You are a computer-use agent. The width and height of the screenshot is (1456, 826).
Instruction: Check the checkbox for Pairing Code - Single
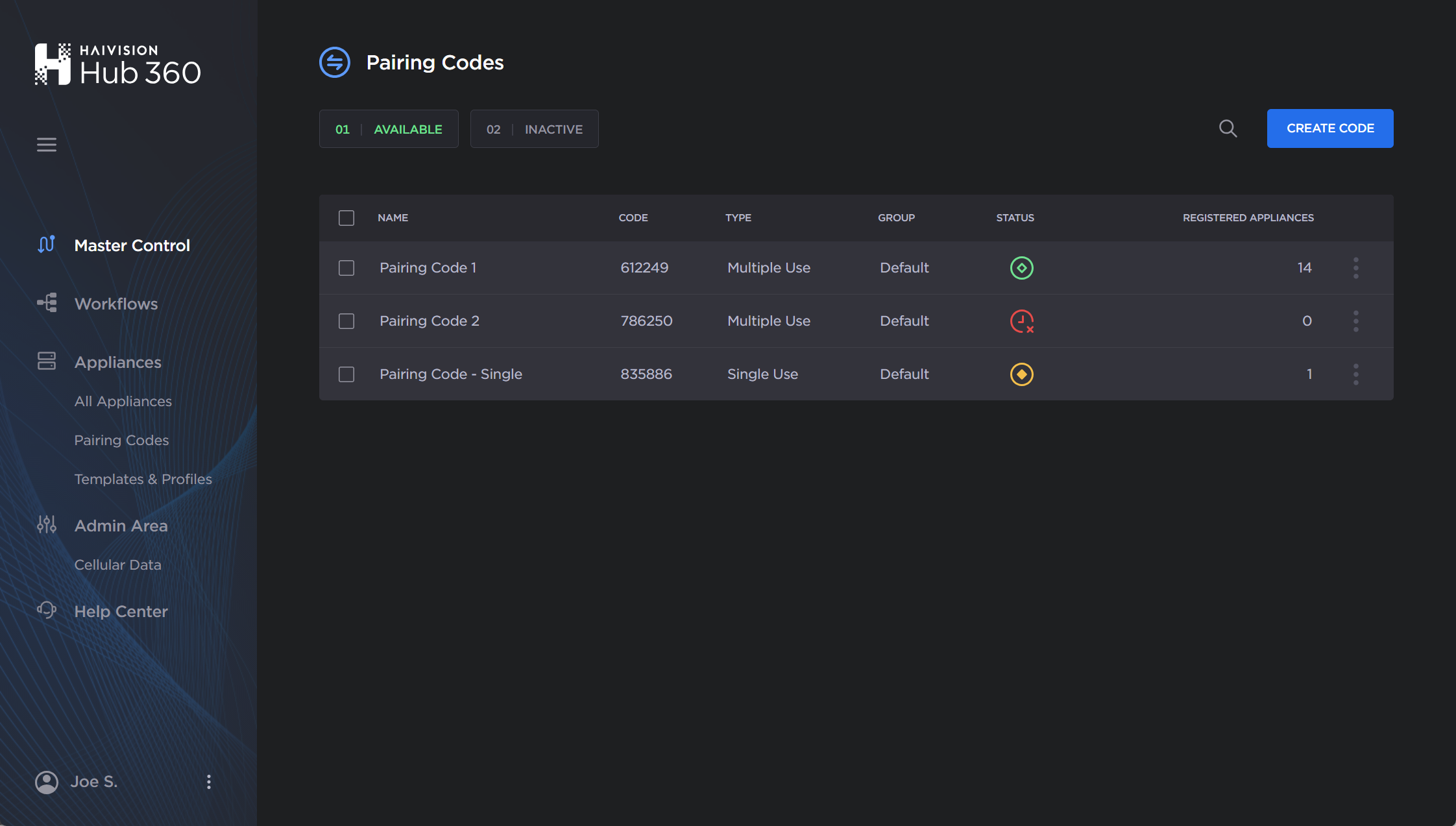click(x=346, y=374)
